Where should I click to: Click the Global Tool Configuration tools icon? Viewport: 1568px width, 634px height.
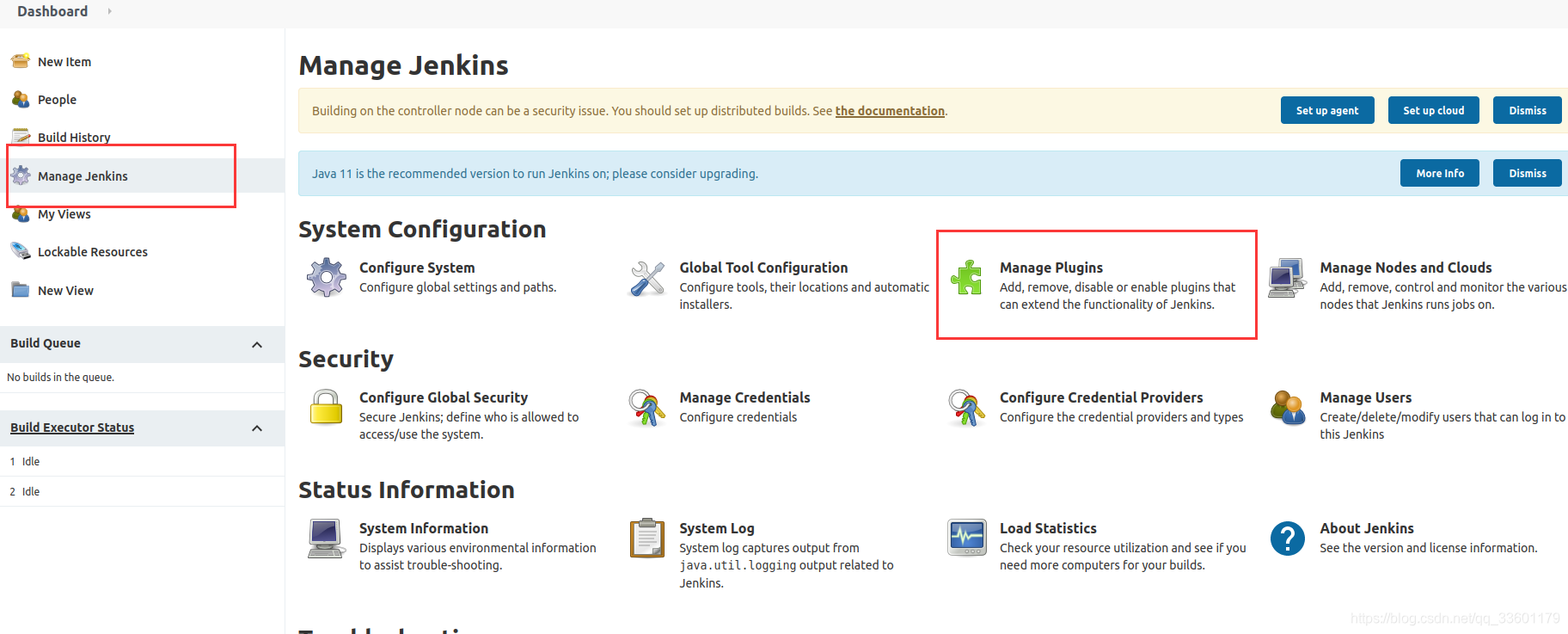pos(647,279)
